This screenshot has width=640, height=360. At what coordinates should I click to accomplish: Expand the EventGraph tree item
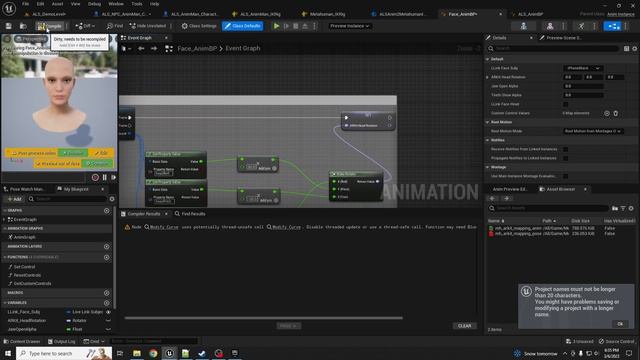(x=4, y=220)
